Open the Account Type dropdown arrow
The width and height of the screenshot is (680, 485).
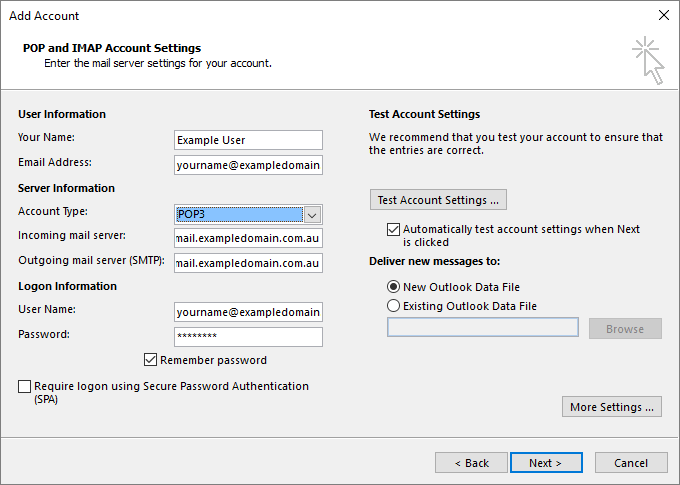pos(312,214)
